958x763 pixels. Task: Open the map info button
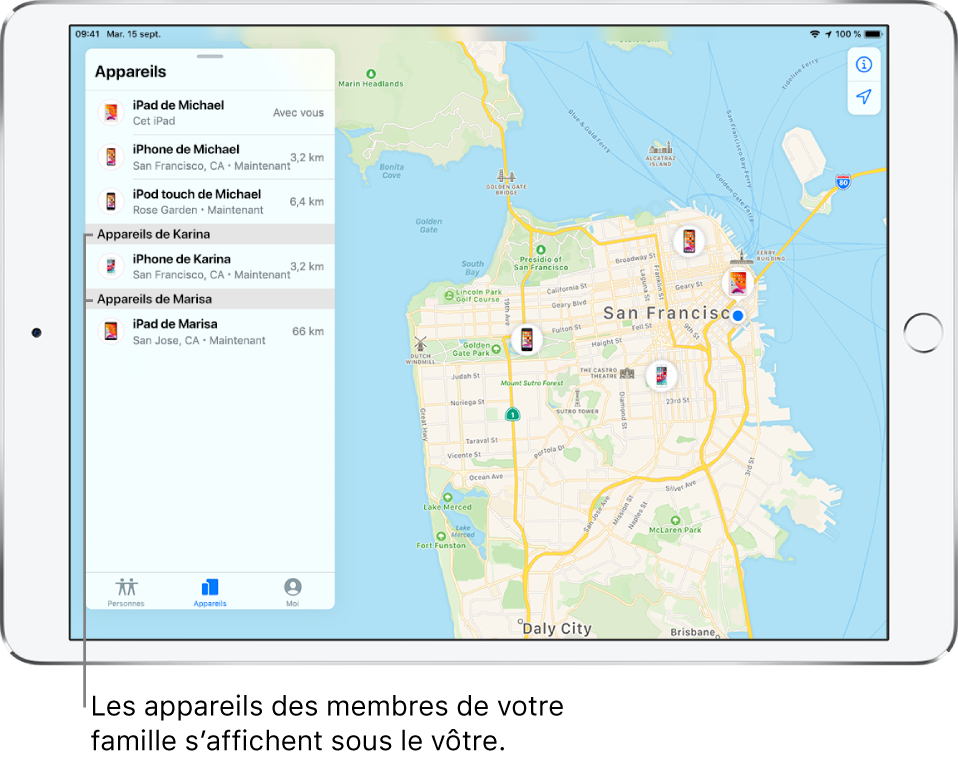point(863,64)
